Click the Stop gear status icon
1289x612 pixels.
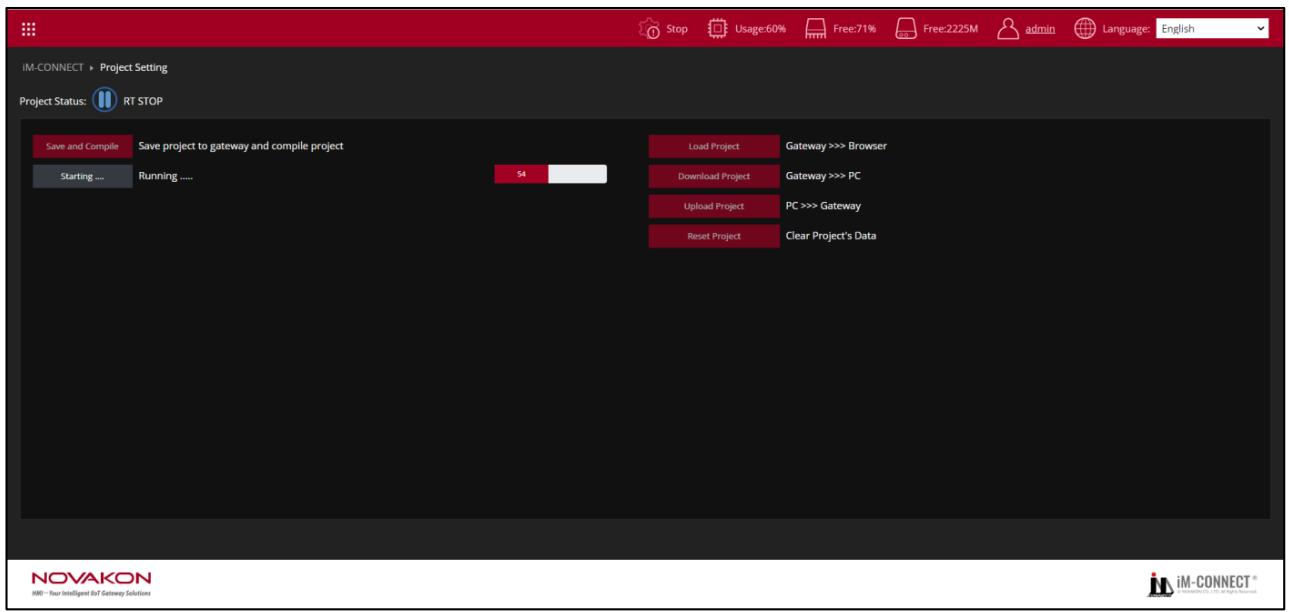click(649, 29)
